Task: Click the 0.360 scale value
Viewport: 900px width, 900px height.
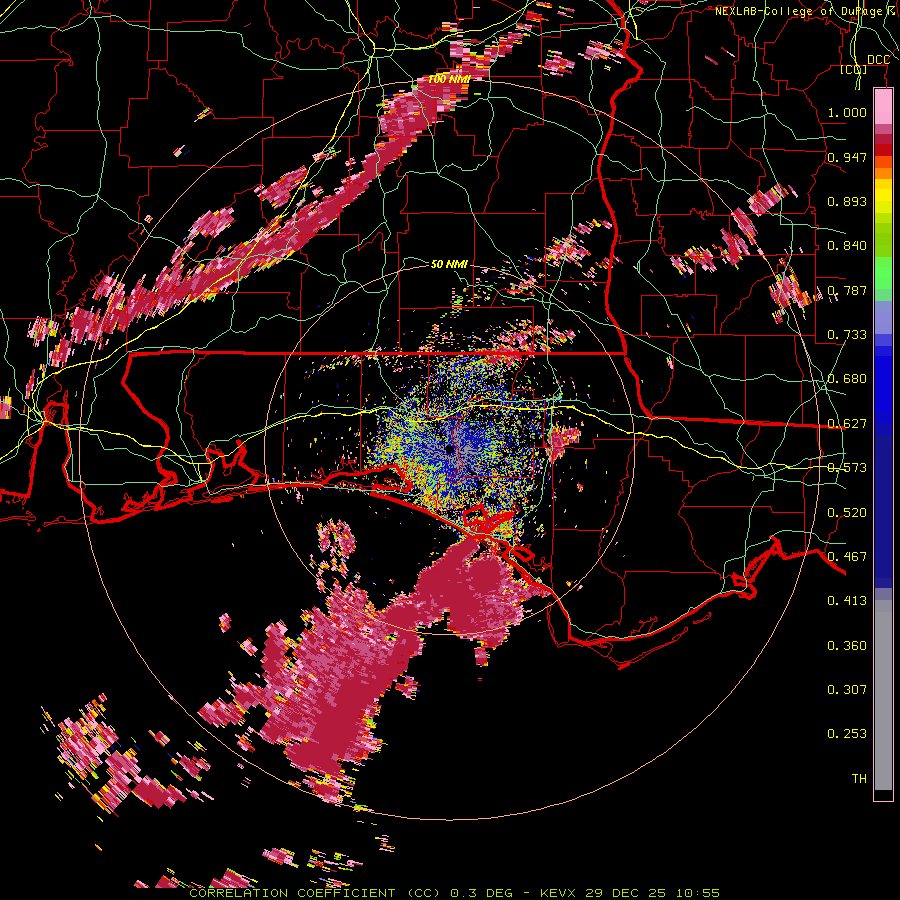Action: coord(847,646)
